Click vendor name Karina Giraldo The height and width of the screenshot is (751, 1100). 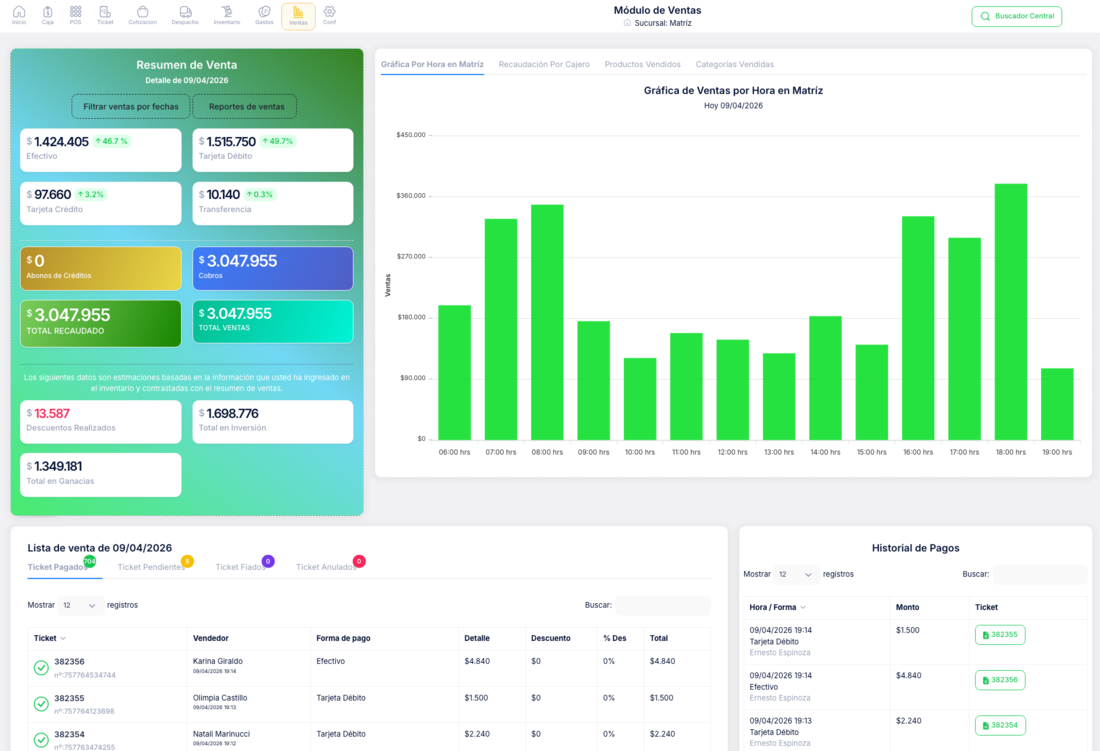click(x=217, y=661)
